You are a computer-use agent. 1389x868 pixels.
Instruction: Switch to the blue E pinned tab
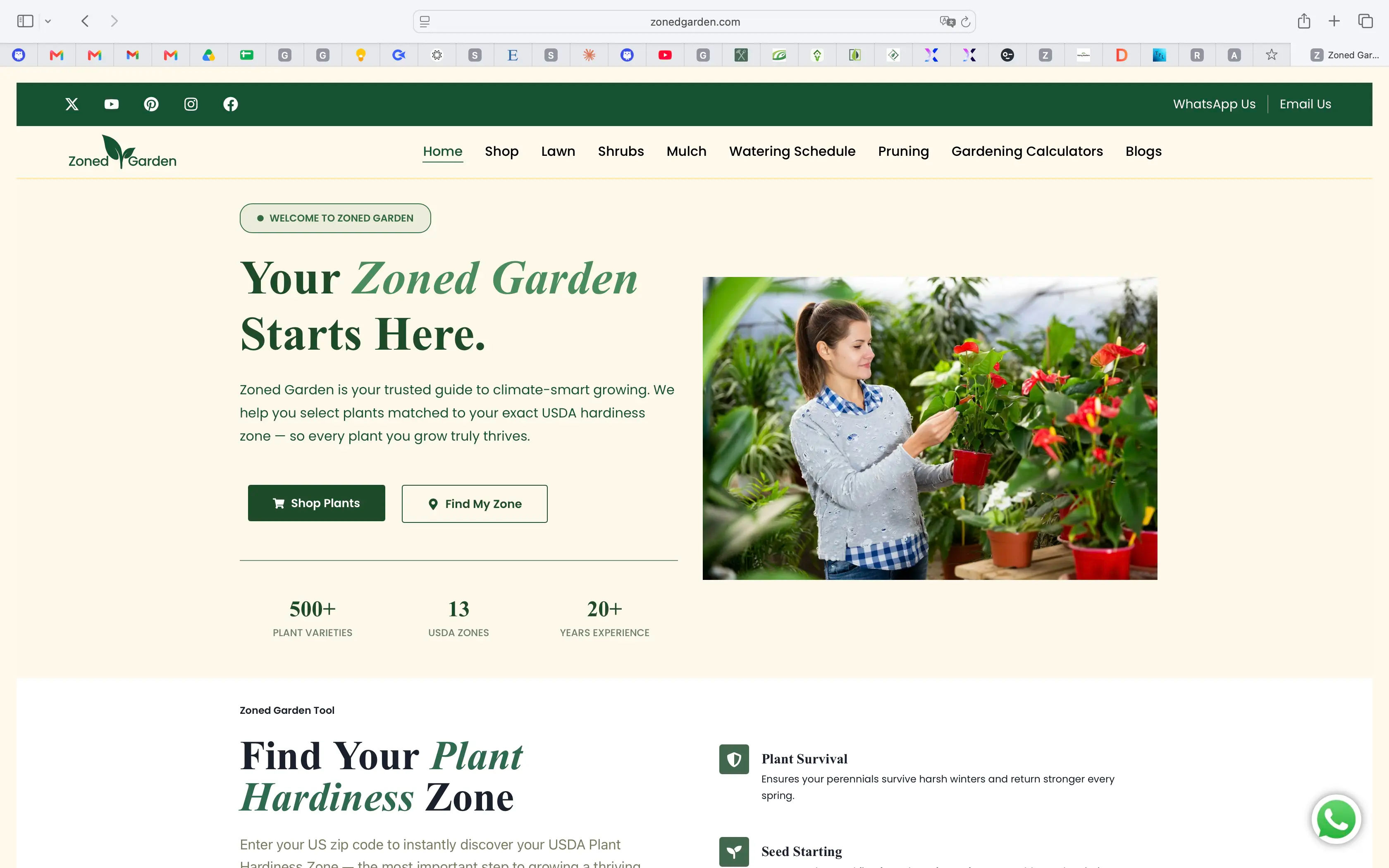click(x=513, y=55)
